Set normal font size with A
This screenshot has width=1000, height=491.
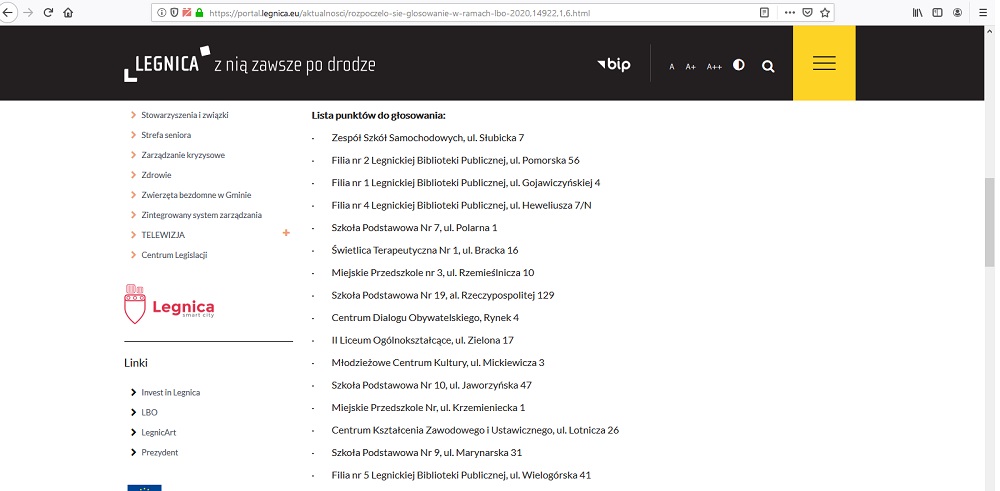tap(672, 66)
